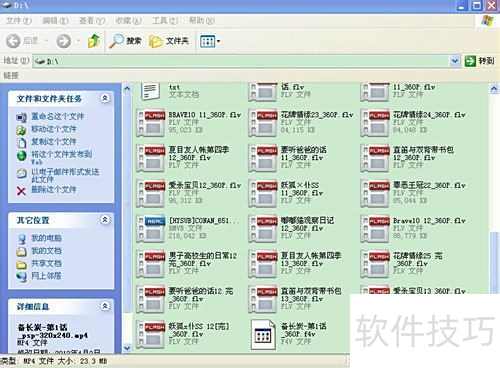500x368 pixels.
Task: Open 我的文档 in other places
Action: pos(46,251)
